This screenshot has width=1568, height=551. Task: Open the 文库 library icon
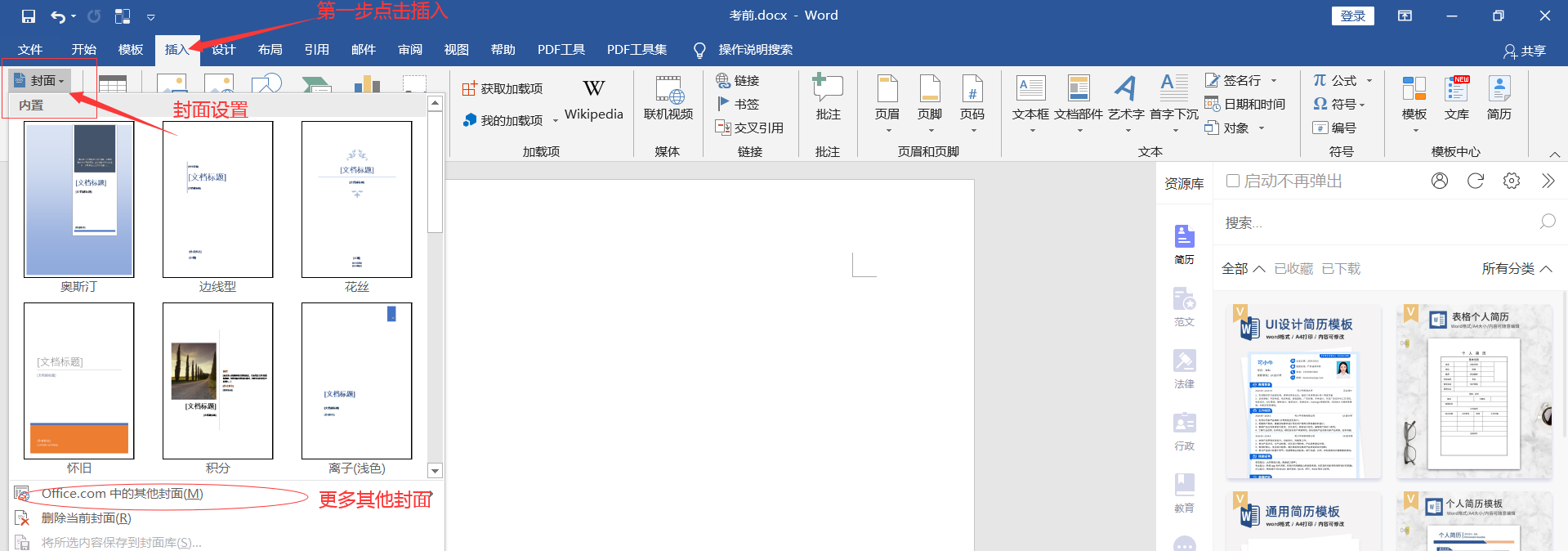click(x=1457, y=98)
